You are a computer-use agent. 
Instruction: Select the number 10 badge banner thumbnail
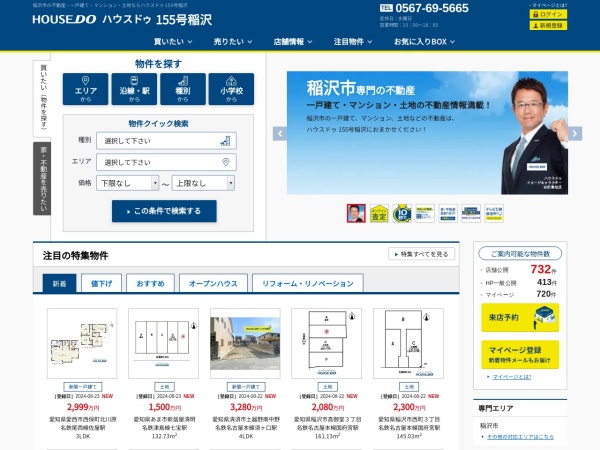pyautogui.click(x=402, y=213)
